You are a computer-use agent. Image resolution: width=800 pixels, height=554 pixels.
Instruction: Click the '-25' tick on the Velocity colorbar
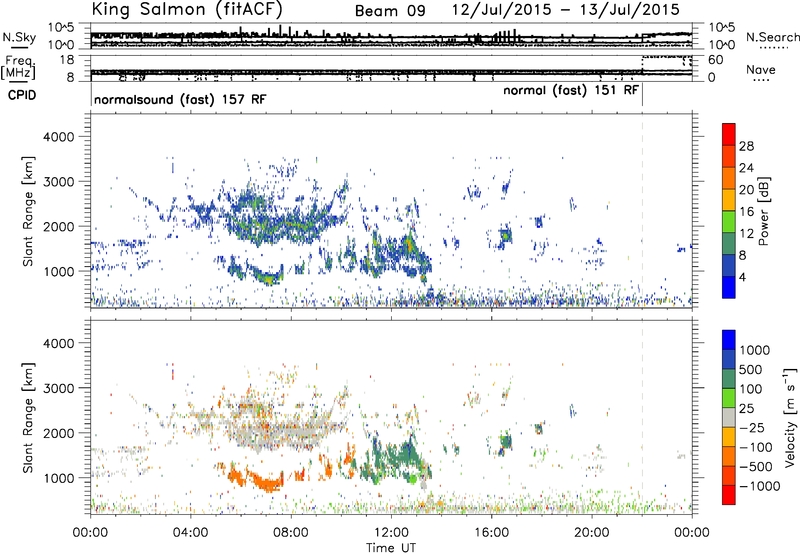tap(754, 428)
